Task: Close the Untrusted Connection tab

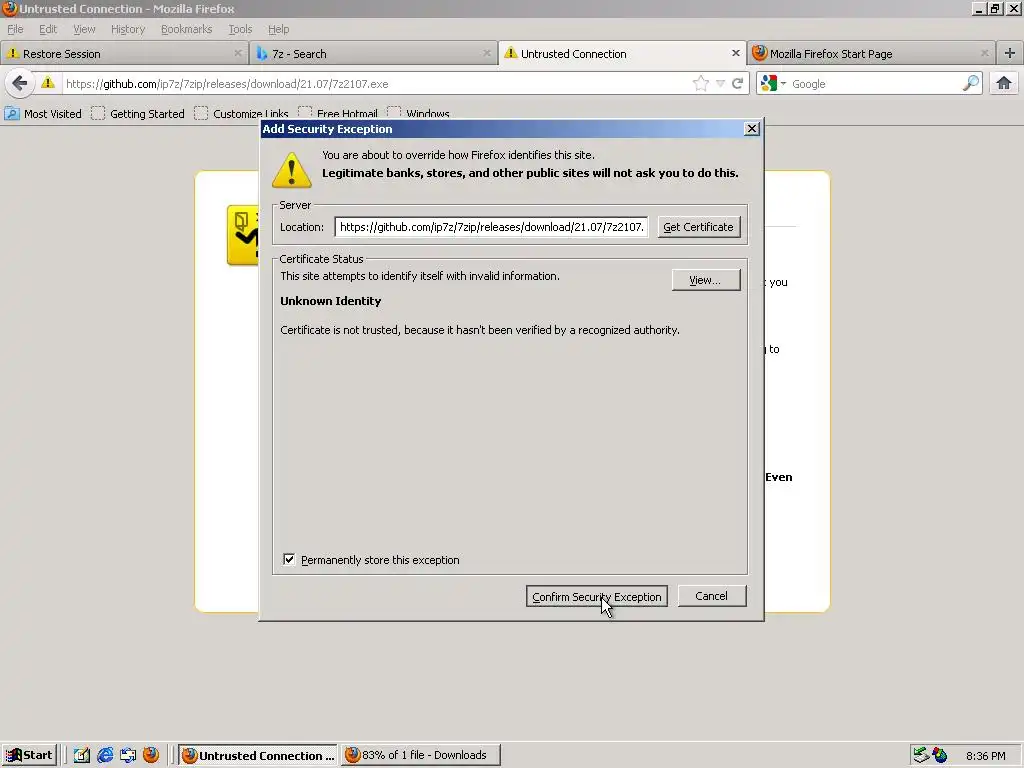Action: [x=736, y=54]
